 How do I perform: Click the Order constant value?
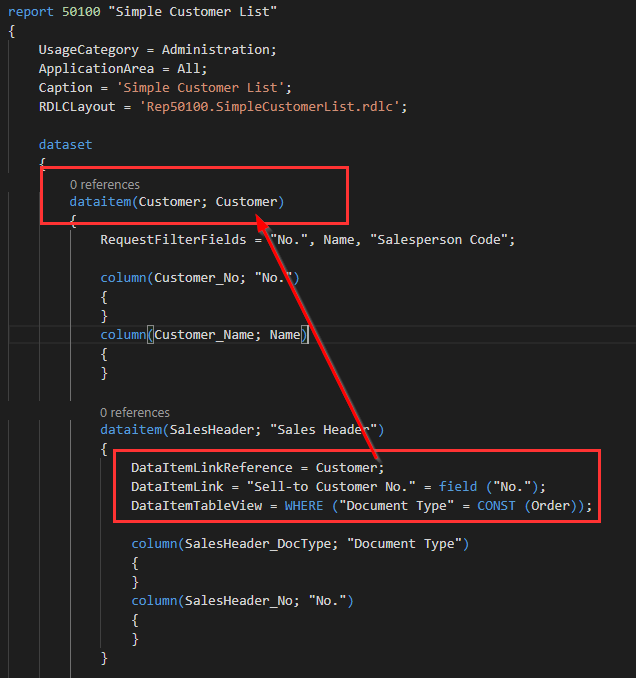pos(550,506)
